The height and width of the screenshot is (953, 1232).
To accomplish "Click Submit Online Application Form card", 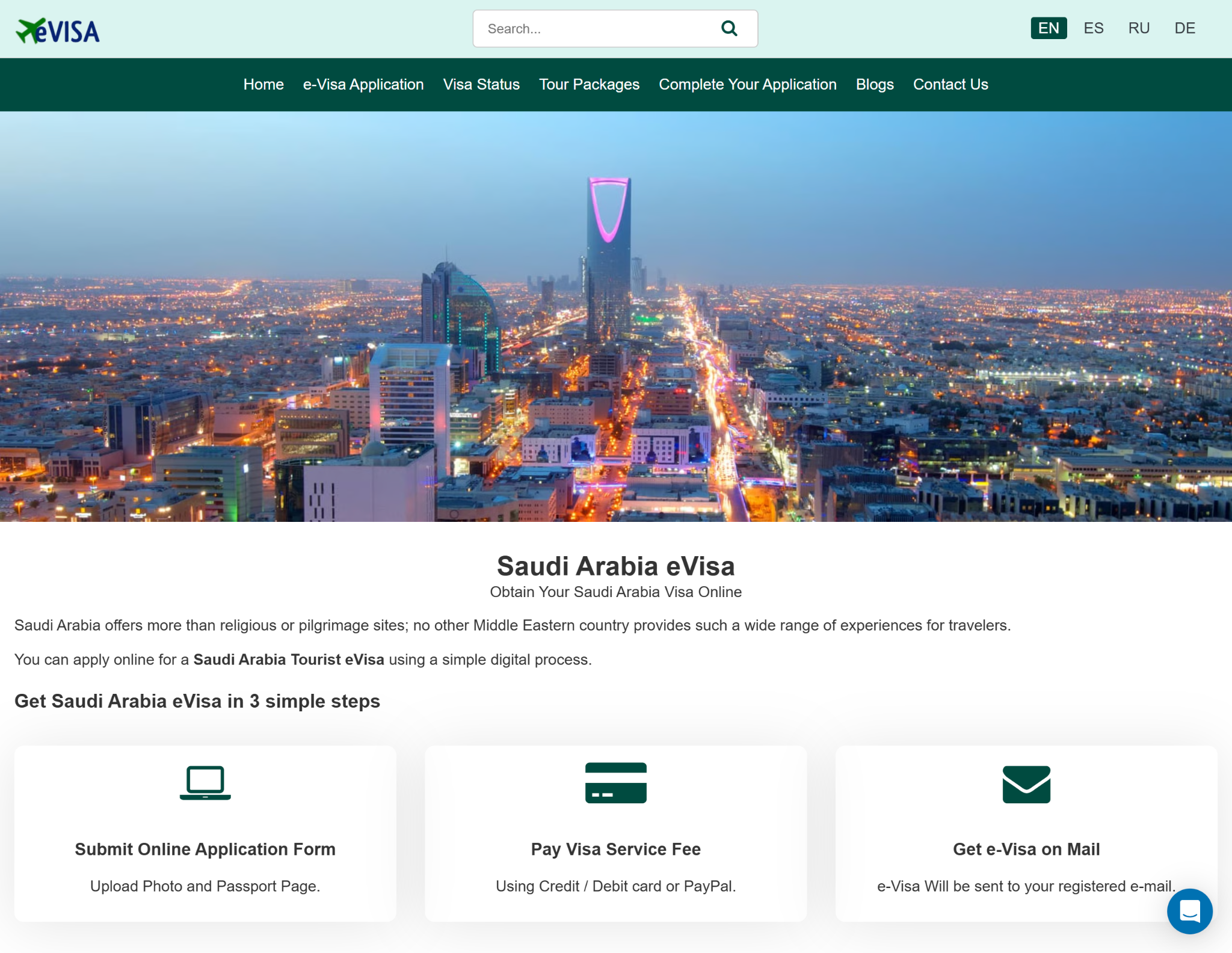I will 205,848.
